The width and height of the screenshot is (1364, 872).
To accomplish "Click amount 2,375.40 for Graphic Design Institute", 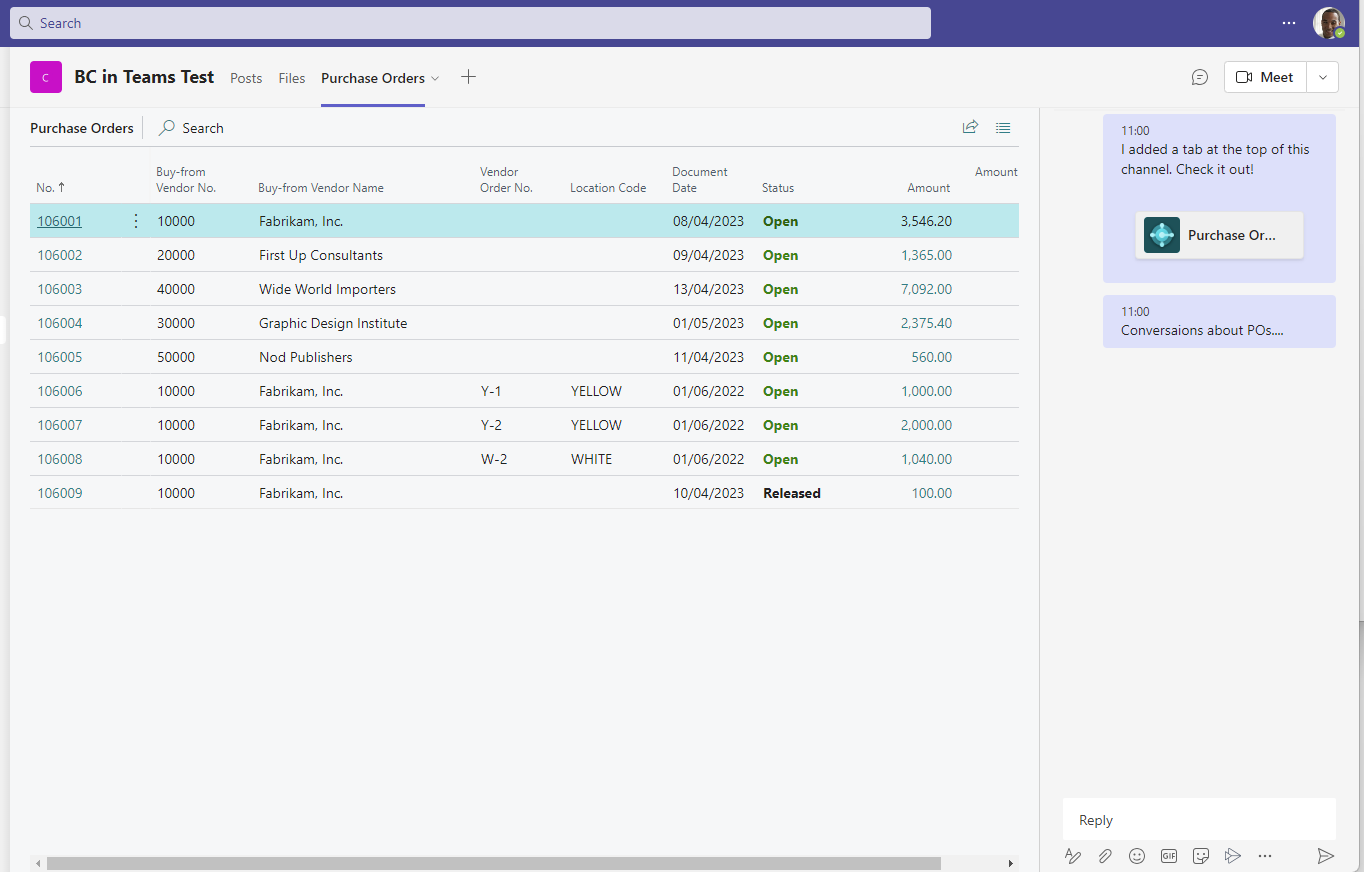I will click(926, 323).
